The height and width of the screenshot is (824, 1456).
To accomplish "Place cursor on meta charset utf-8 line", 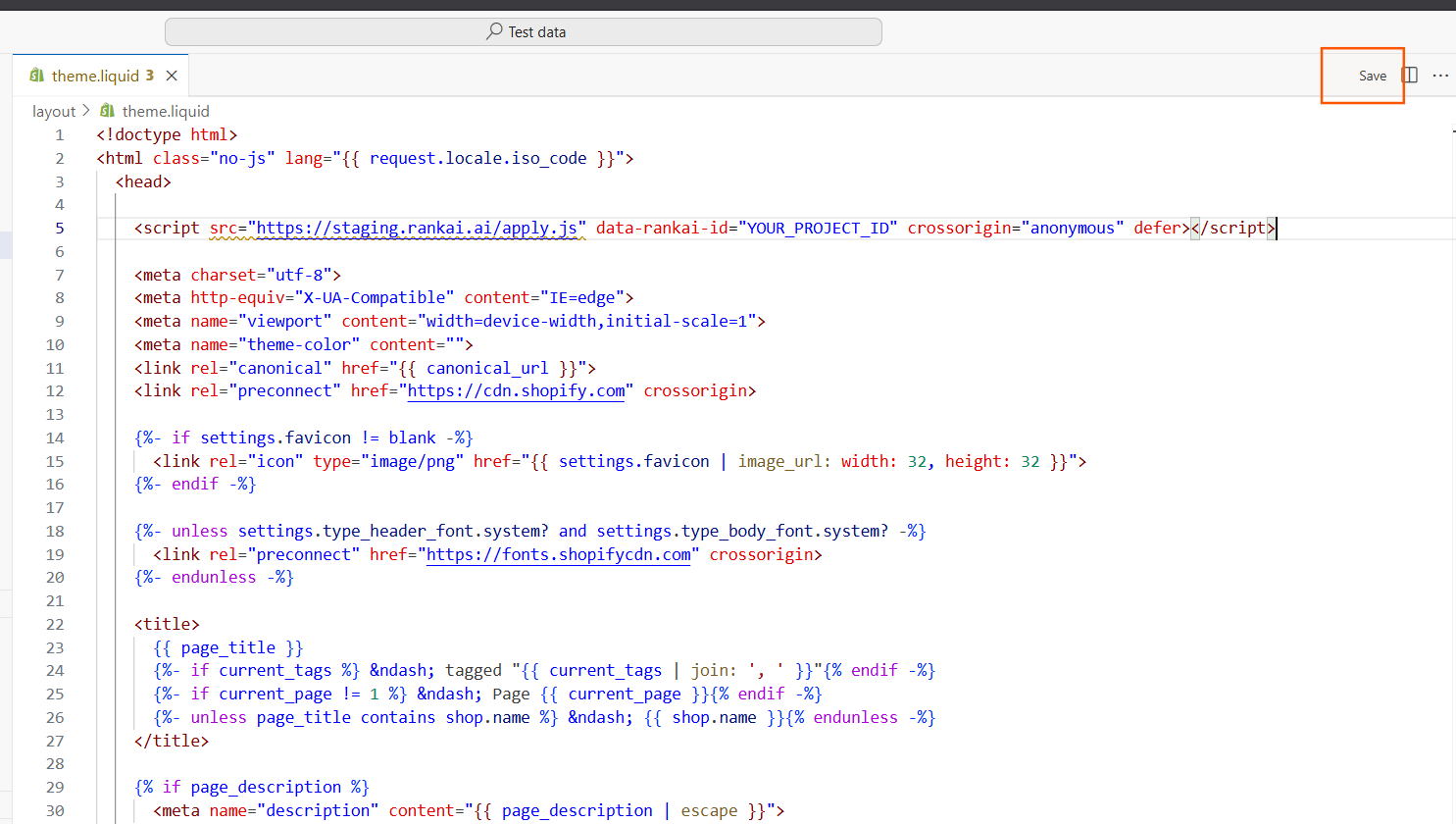I will click(237, 276).
